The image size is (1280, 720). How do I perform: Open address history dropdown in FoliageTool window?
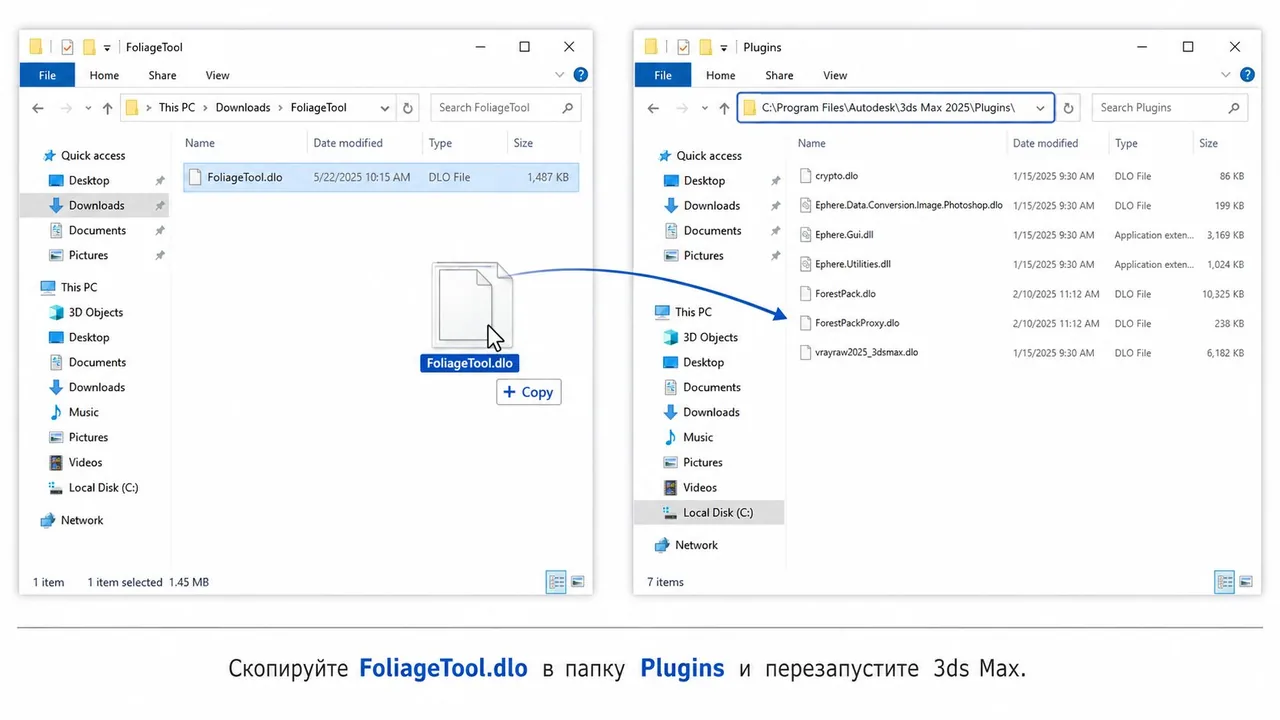(385, 108)
